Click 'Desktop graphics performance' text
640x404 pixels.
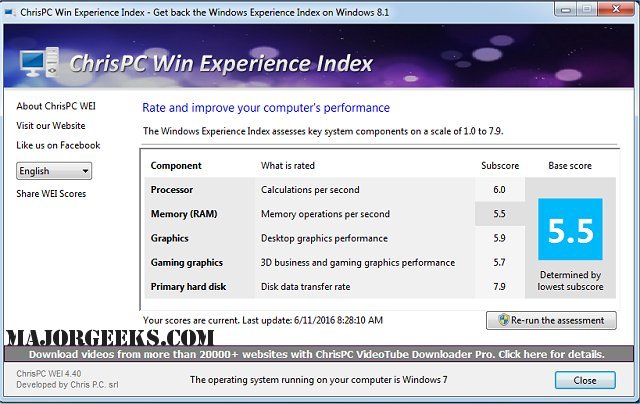coord(324,238)
